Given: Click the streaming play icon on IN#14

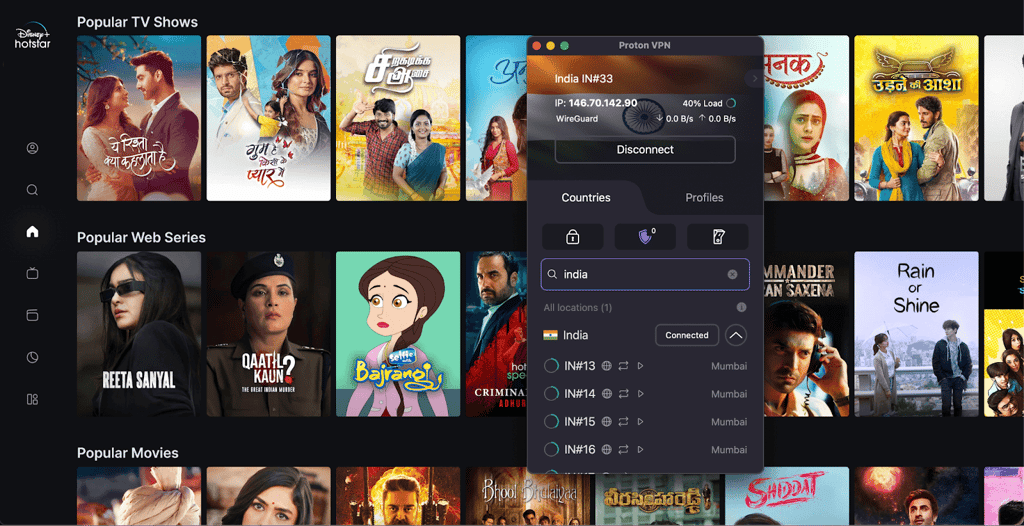Looking at the screenshot, I should 641,394.
